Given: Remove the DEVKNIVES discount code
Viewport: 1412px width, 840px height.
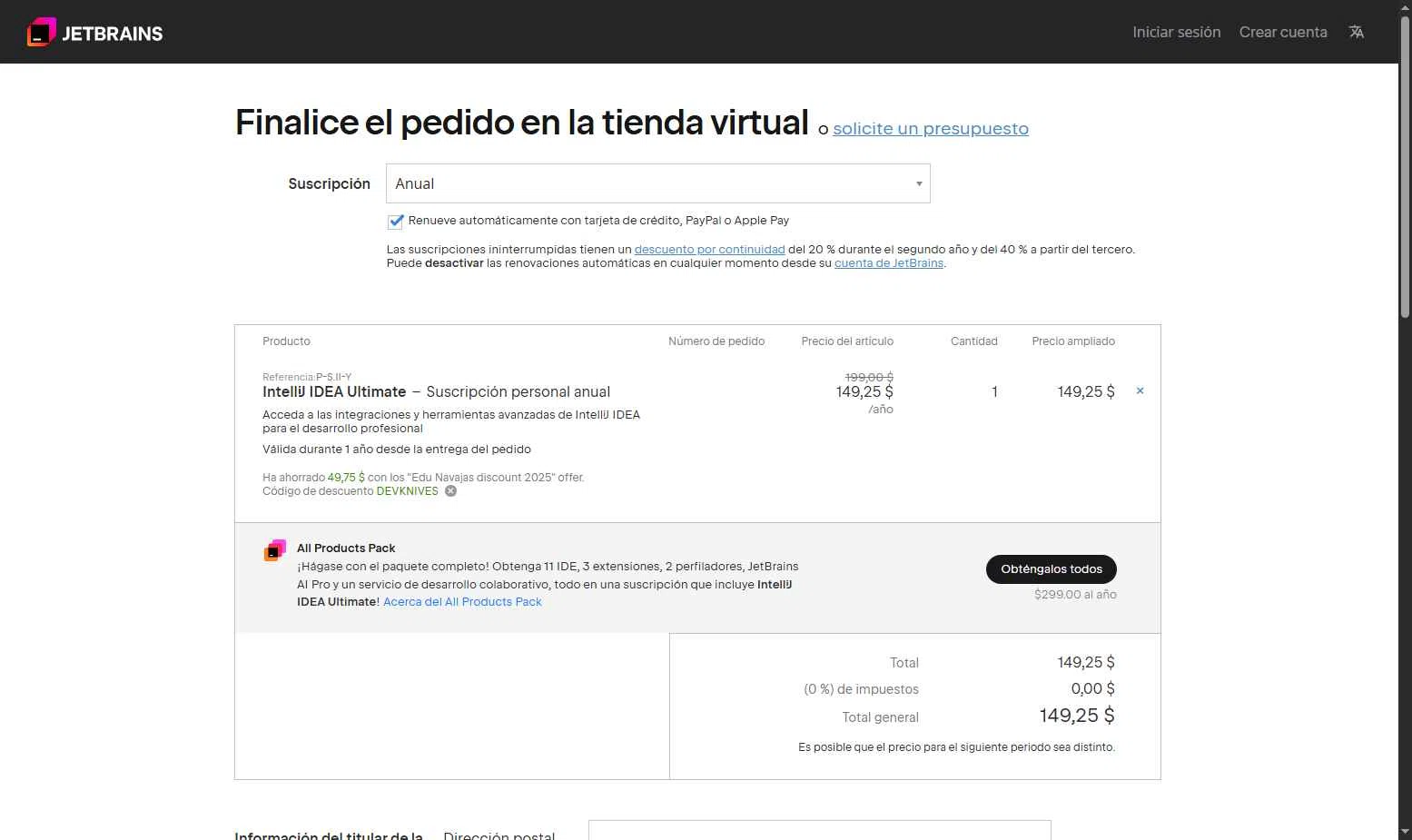Looking at the screenshot, I should [x=450, y=491].
